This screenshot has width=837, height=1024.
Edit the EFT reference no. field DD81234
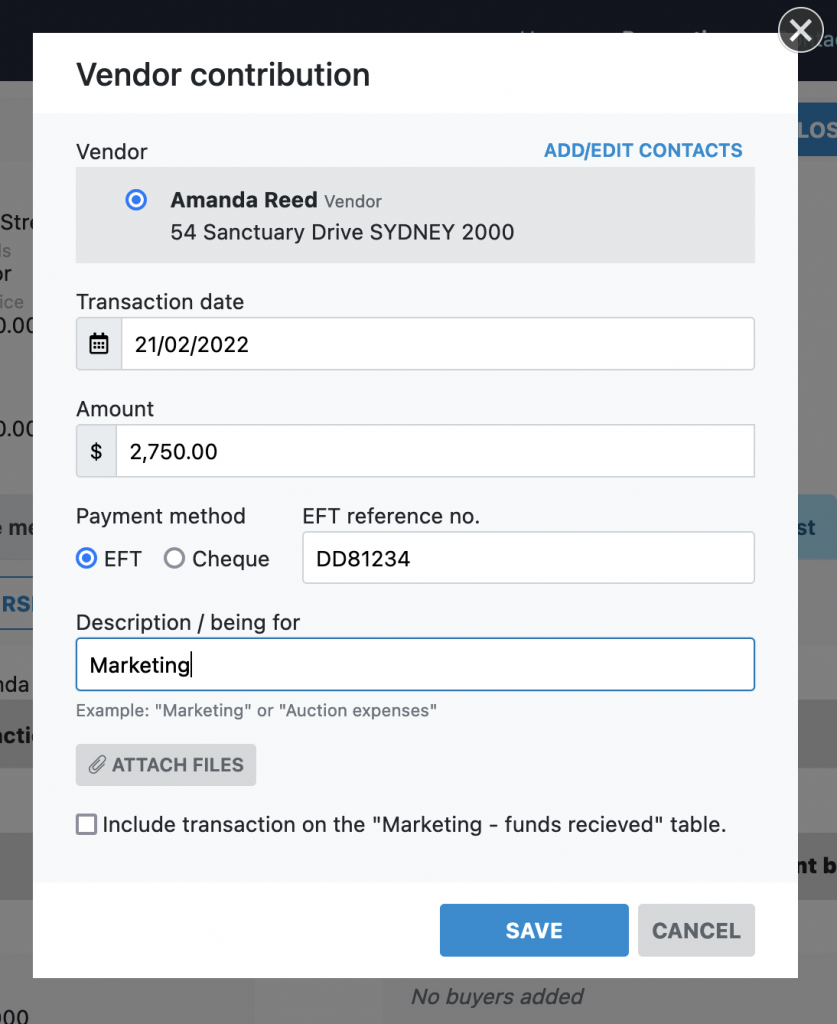click(x=528, y=559)
